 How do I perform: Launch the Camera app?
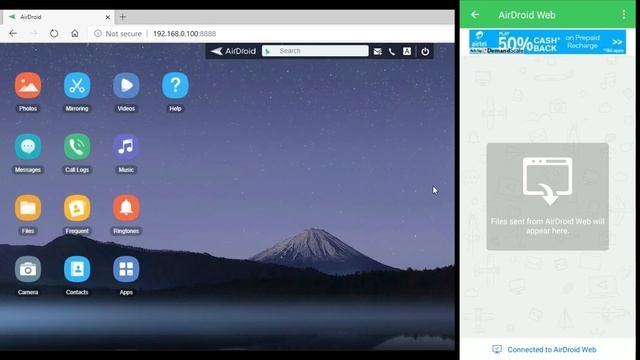(x=28, y=269)
